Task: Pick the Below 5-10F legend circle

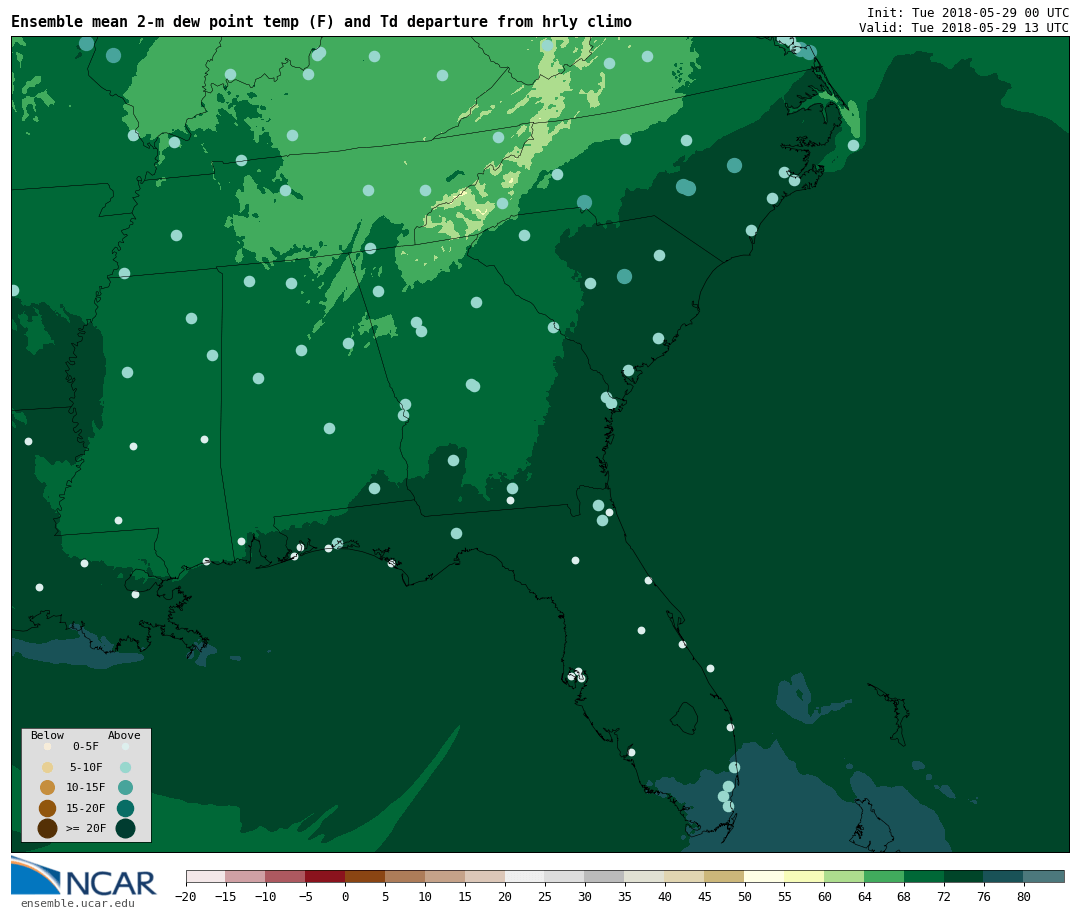Action: coord(47,767)
